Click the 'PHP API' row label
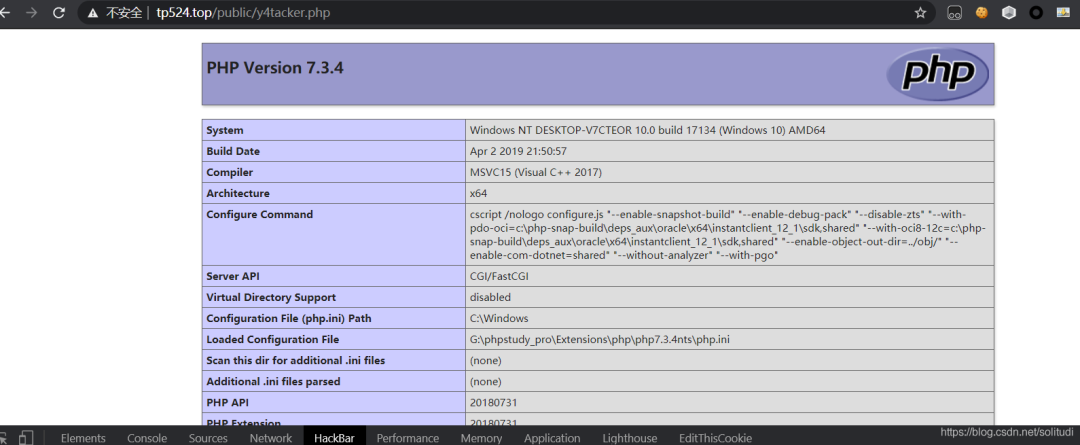This screenshot has width=1080, height=445. point(227,402)
